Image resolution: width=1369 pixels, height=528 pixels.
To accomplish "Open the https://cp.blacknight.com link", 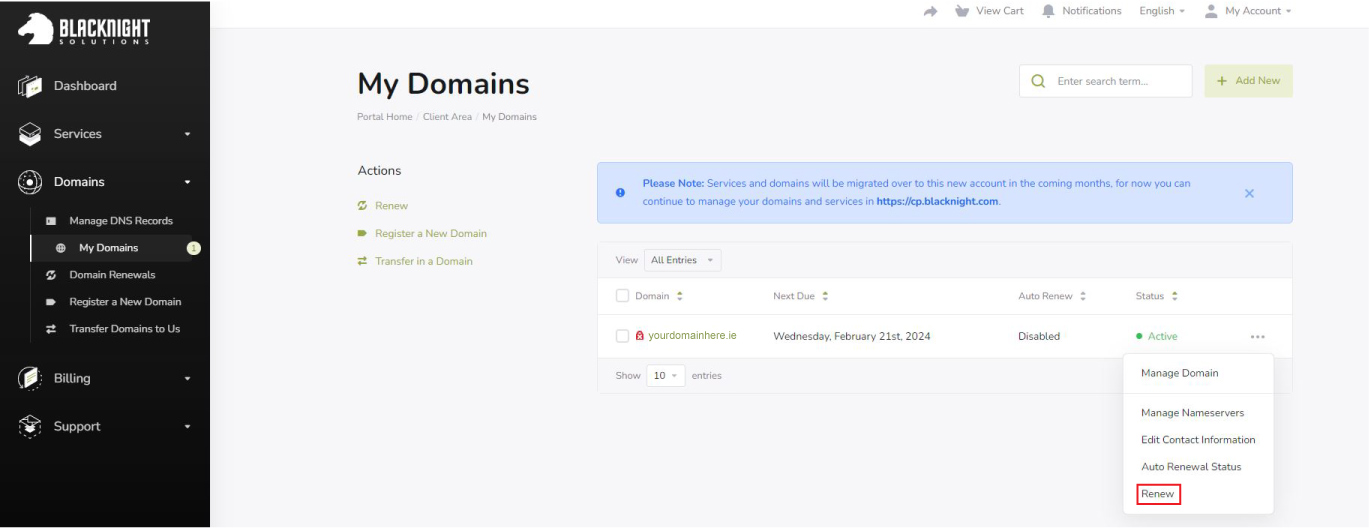I will pyautogui.click(x=937, y=201).
